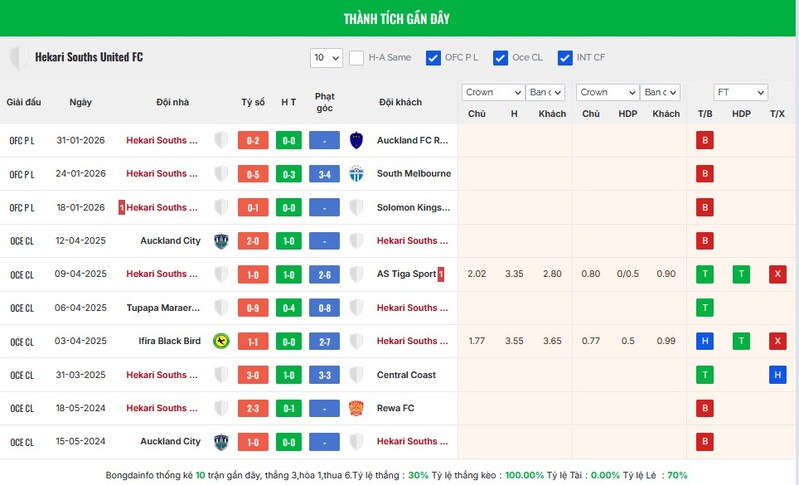Click the South Melbourne team crest
This screenshot has width=799, height=485.
tap(356, 174)
